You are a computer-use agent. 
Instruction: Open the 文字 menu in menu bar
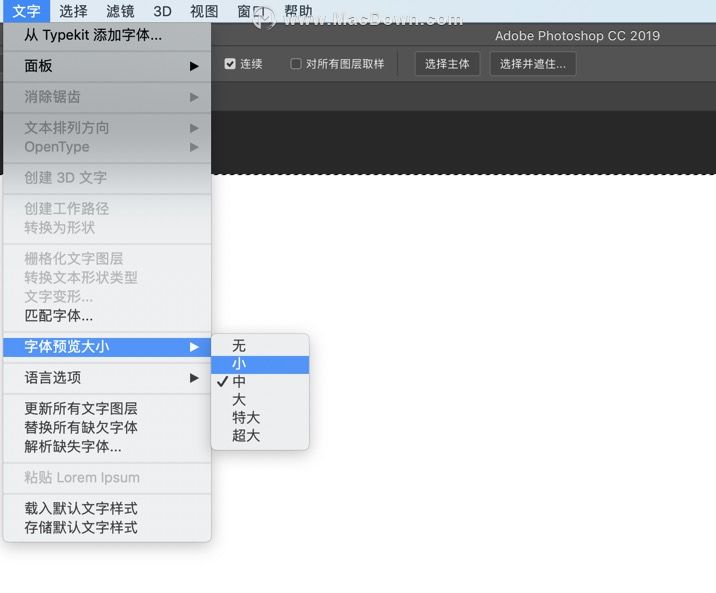pos(26,10)
